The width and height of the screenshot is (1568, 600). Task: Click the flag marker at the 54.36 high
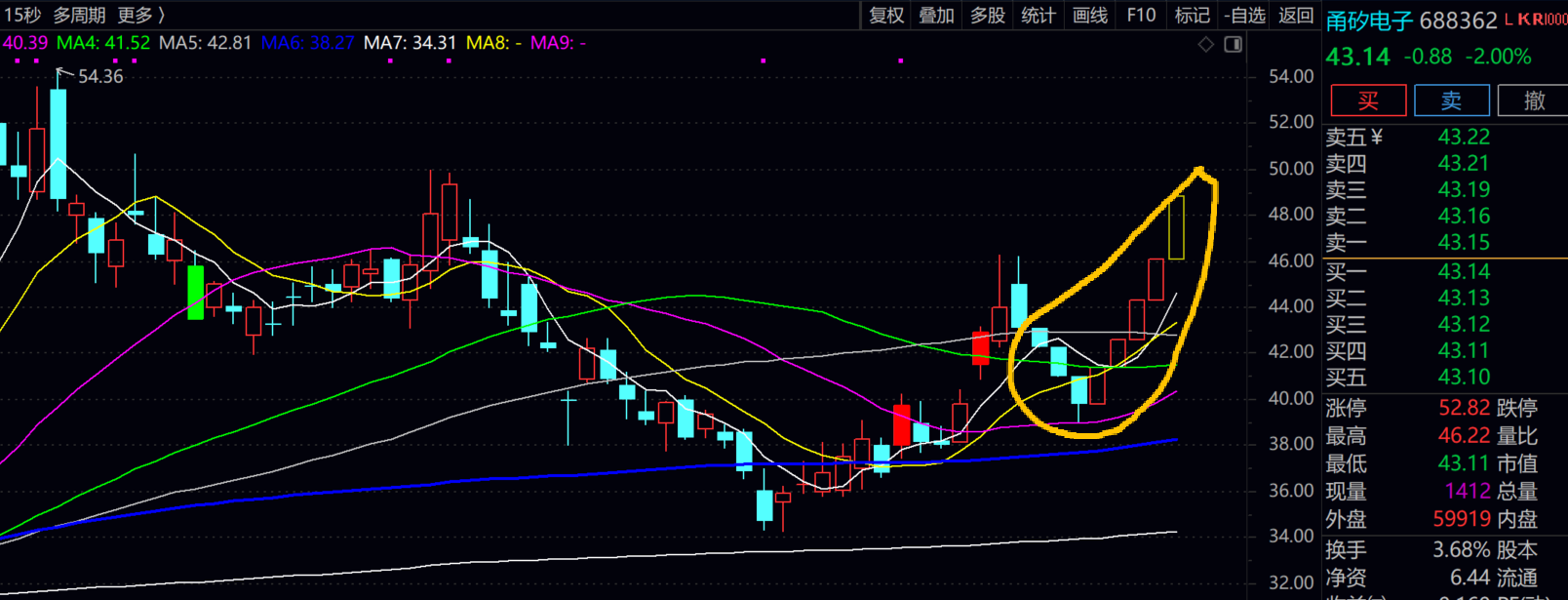coord(63,72)
